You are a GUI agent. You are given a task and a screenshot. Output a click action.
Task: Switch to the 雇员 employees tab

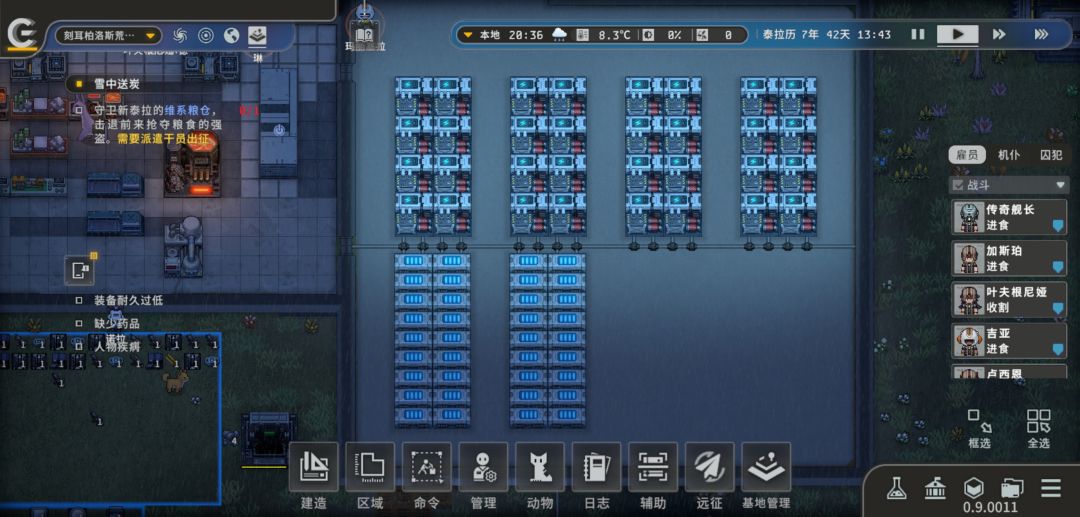967,155
